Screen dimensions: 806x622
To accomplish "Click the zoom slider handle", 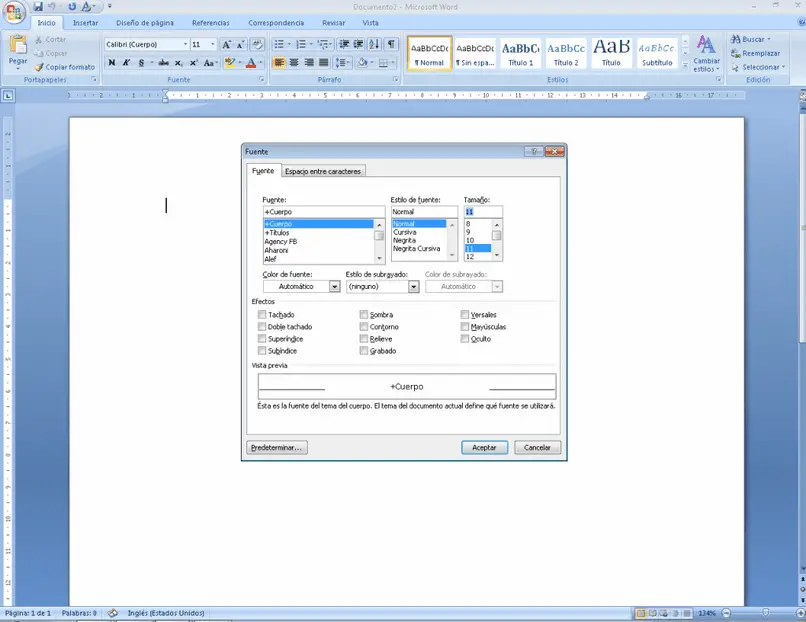I will (x=765, y=613).
